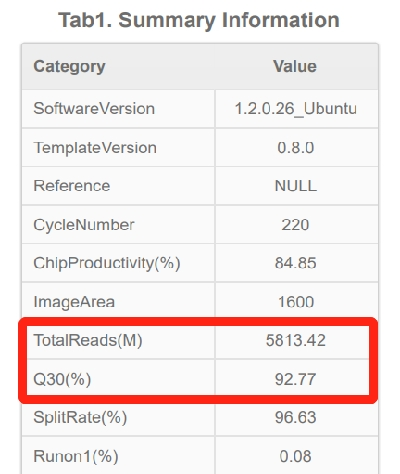
Task: Select the 96.63 SplitRate value
Action: point(296,417)
